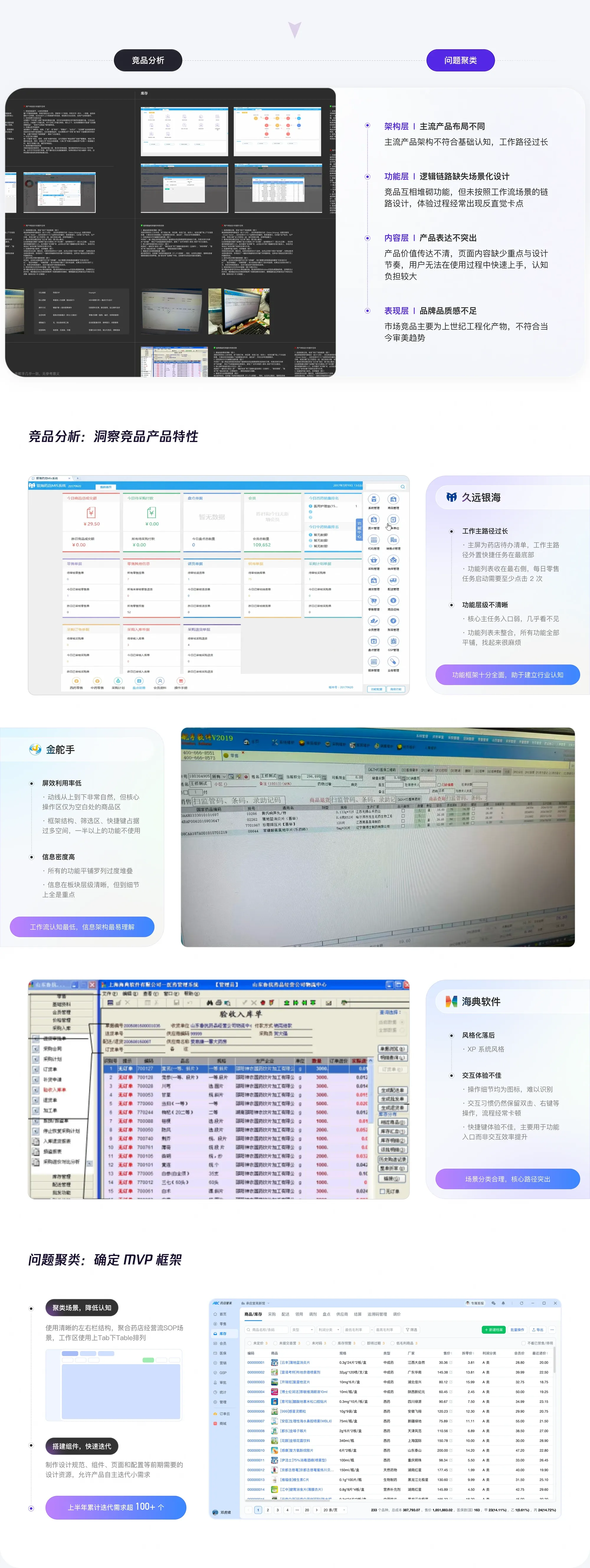Screen dimensions: 590x1568
Task: Click 验收入库单 in 海典软件 sidebar tree
Action: (x=55, y=1090)
